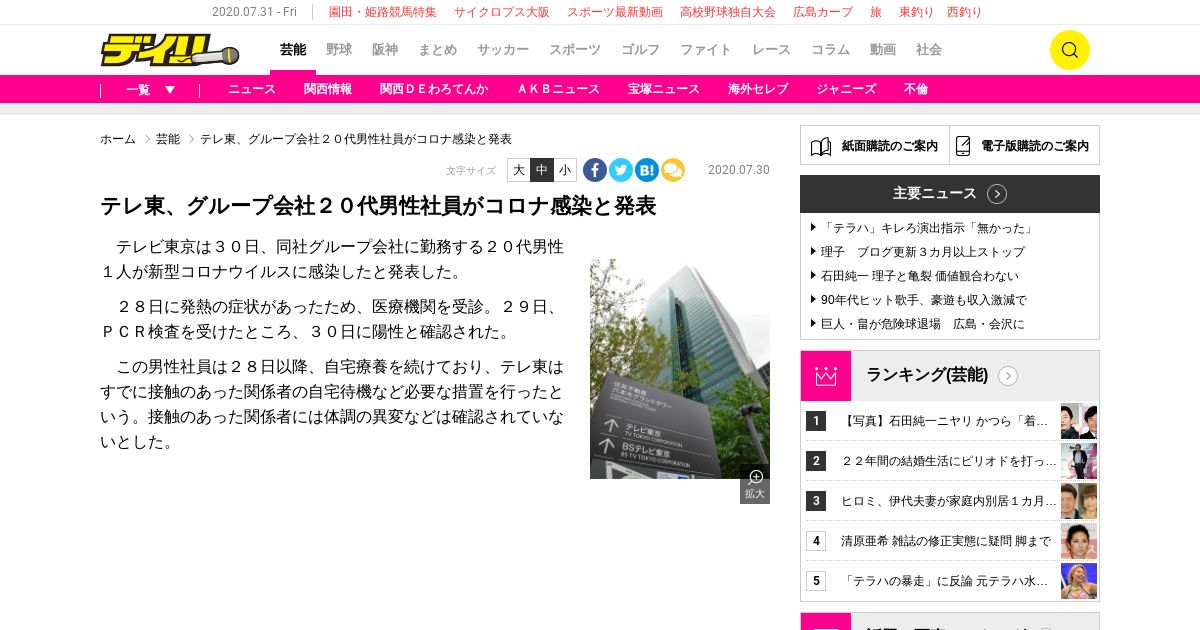Set font size to 中
This screenshot has height=630, width=1200.
[542, 170]
